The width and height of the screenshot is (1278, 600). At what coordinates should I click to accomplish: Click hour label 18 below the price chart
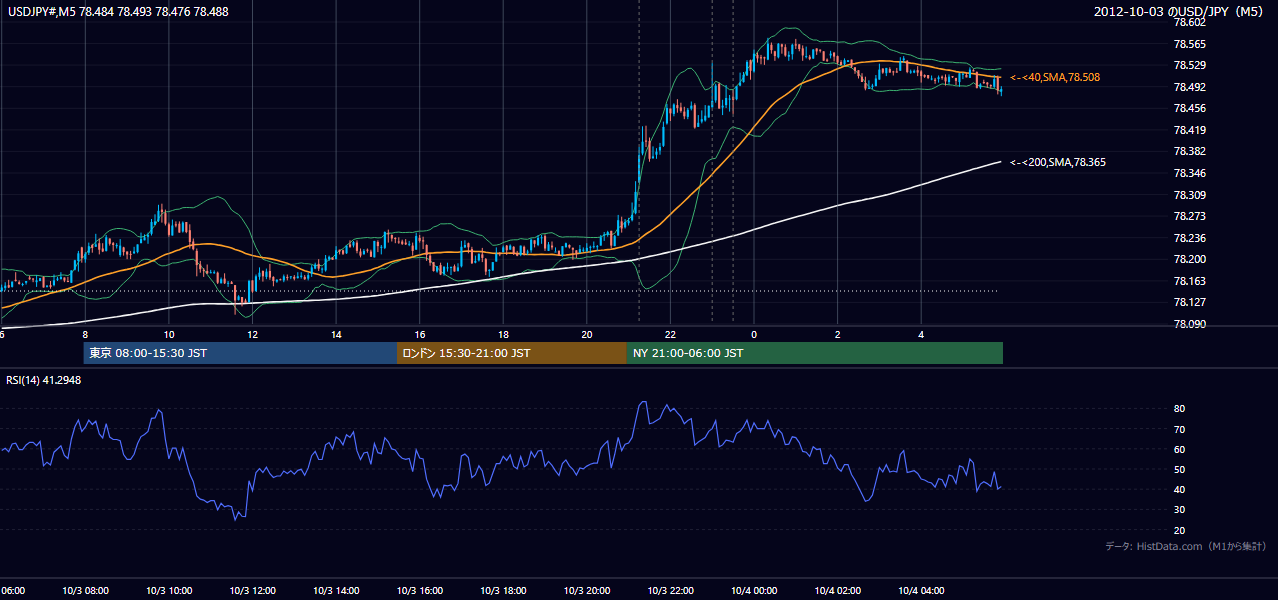click(504, 334)
